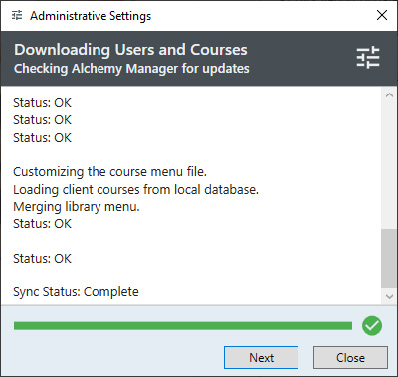Click the 'Status: OK' line above Sync Status

(x=42, y=259)
